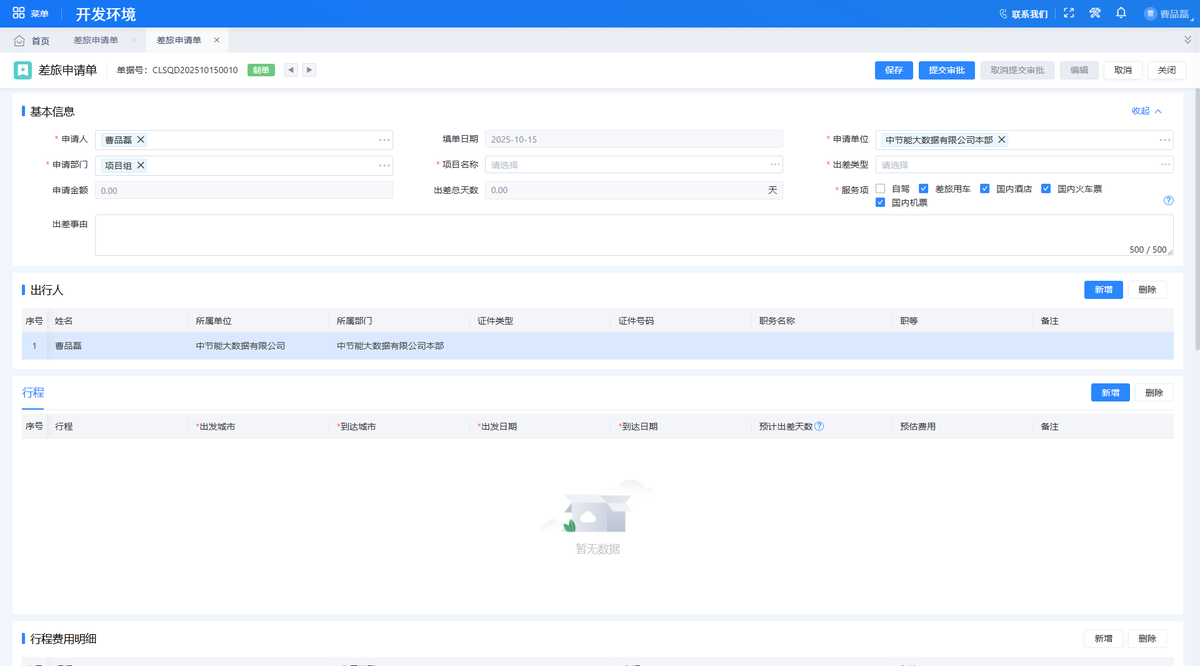Uncheck the 国内火车票 checkbox

pos(1047,189)
